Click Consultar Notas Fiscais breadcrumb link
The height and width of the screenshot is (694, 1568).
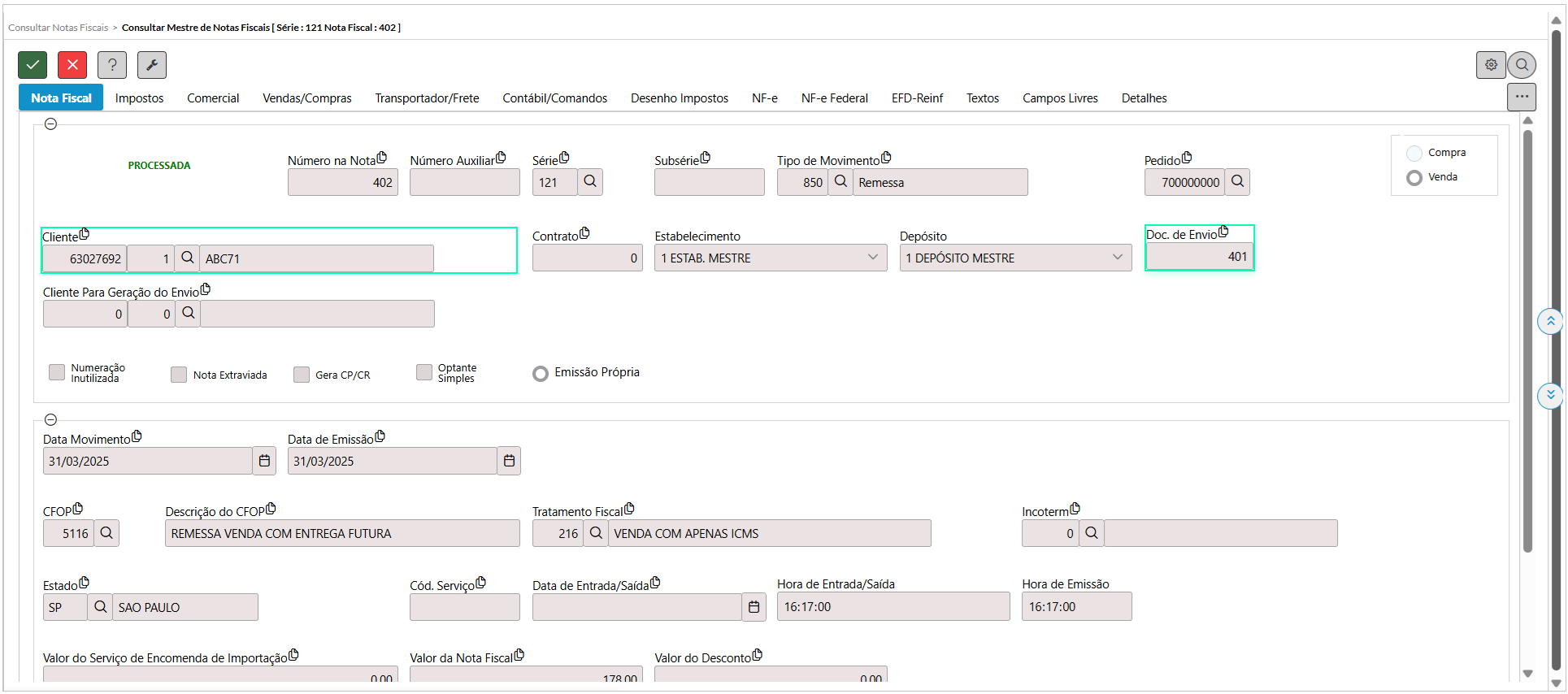[x=58, y=28]
